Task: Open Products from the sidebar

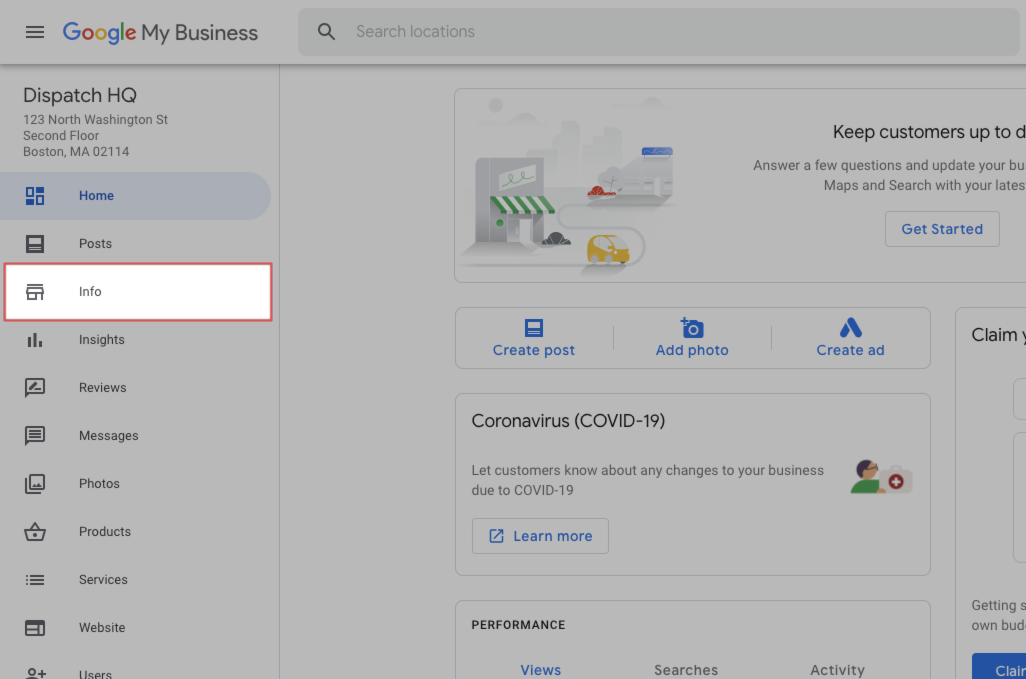Action: [x=135, y=532]
